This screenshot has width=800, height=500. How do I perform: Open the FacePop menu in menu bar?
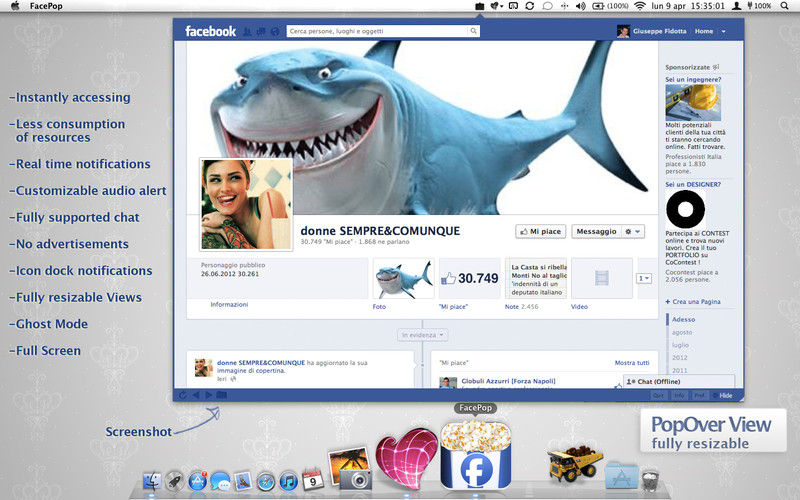point(46,6)
